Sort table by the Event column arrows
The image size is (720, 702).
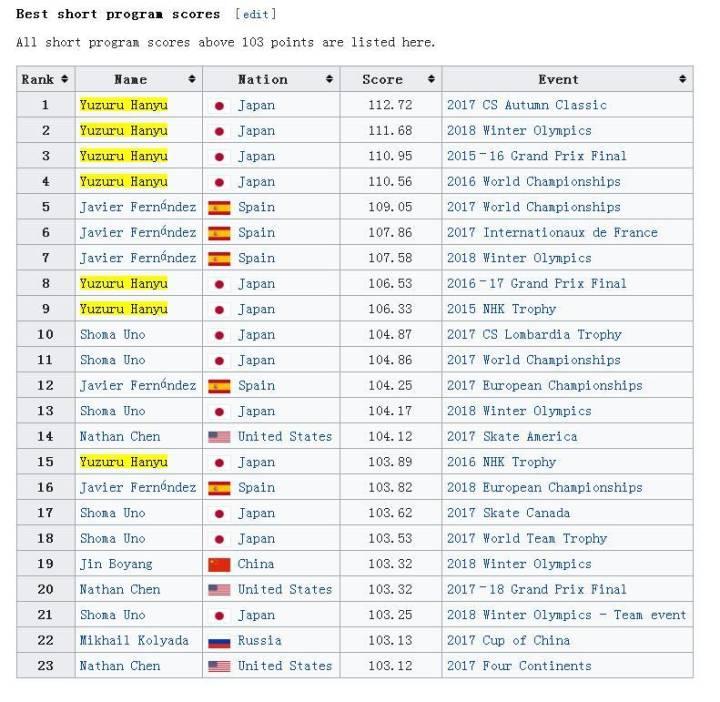pos(683,79)
